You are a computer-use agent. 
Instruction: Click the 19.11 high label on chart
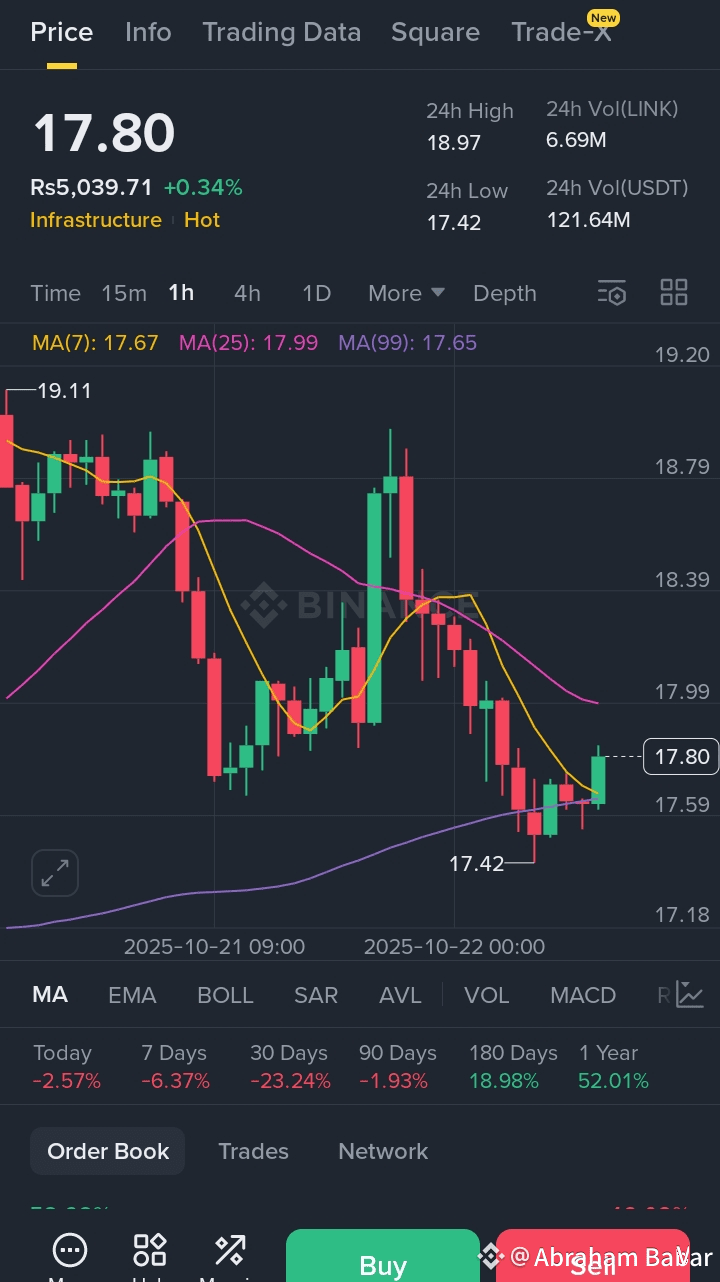click(64, 391)
